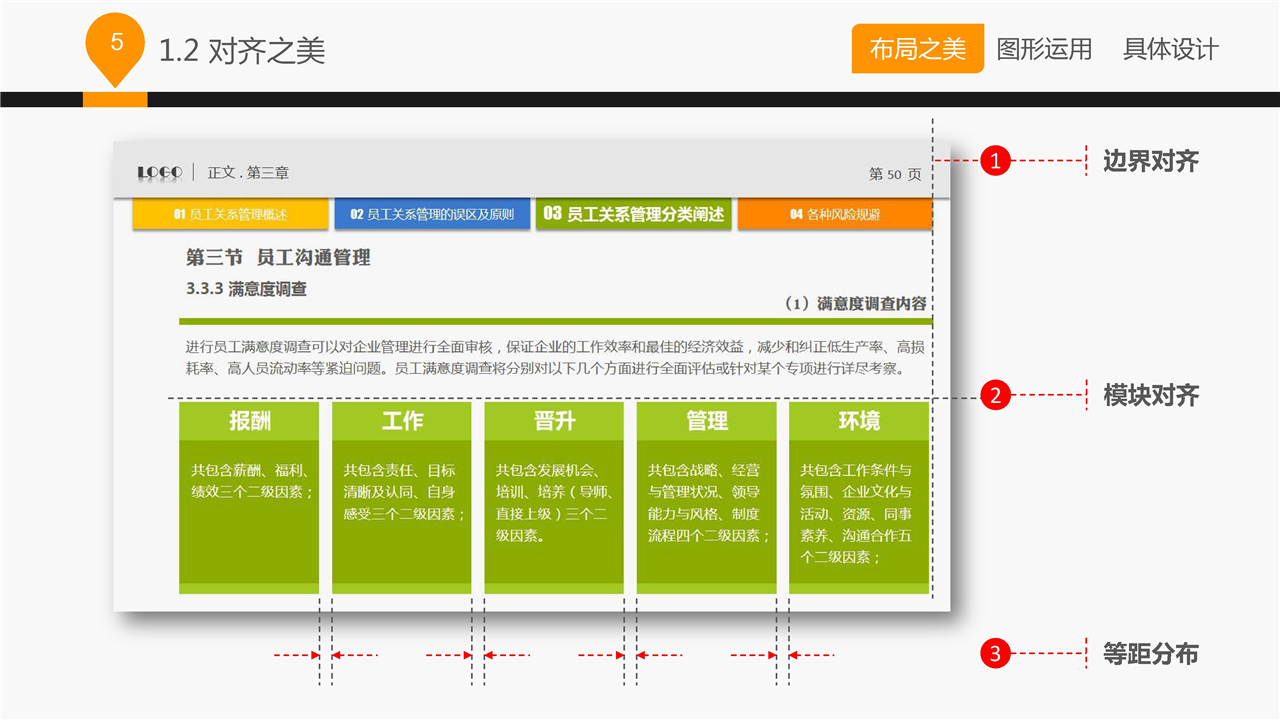Click the 报酬 green card header
The image size is (1280, 720).
tap(249, 421)
